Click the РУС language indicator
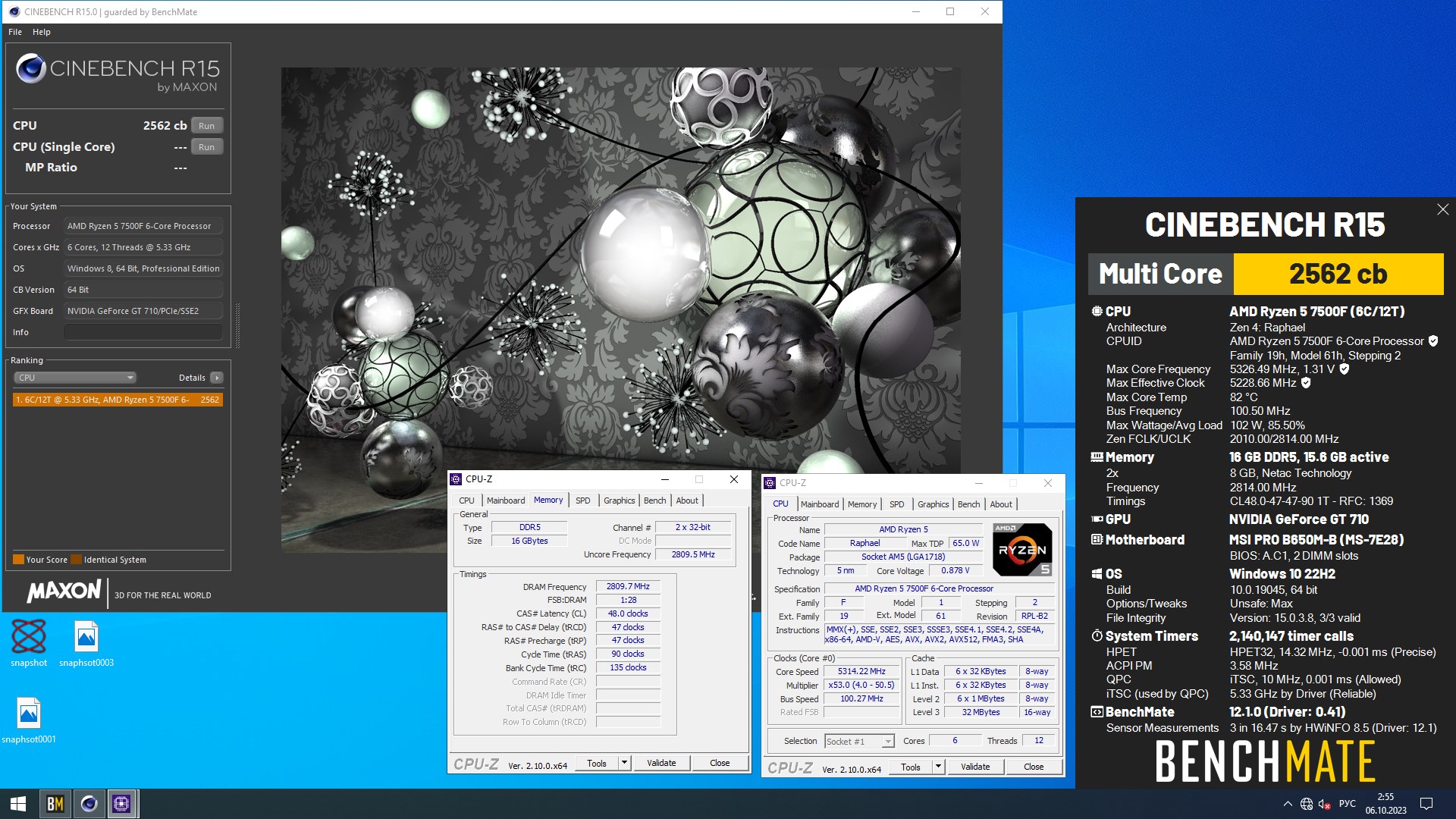This screenshot has width=1456, height=819. click(1348, 804)
